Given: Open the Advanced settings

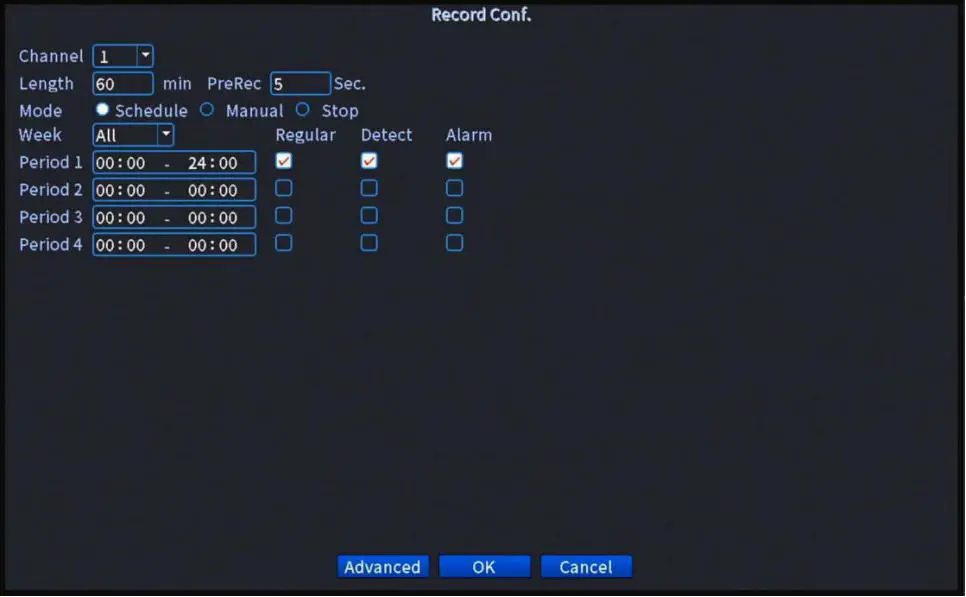Looking at the screenshot, I should (x=383, y=566).
